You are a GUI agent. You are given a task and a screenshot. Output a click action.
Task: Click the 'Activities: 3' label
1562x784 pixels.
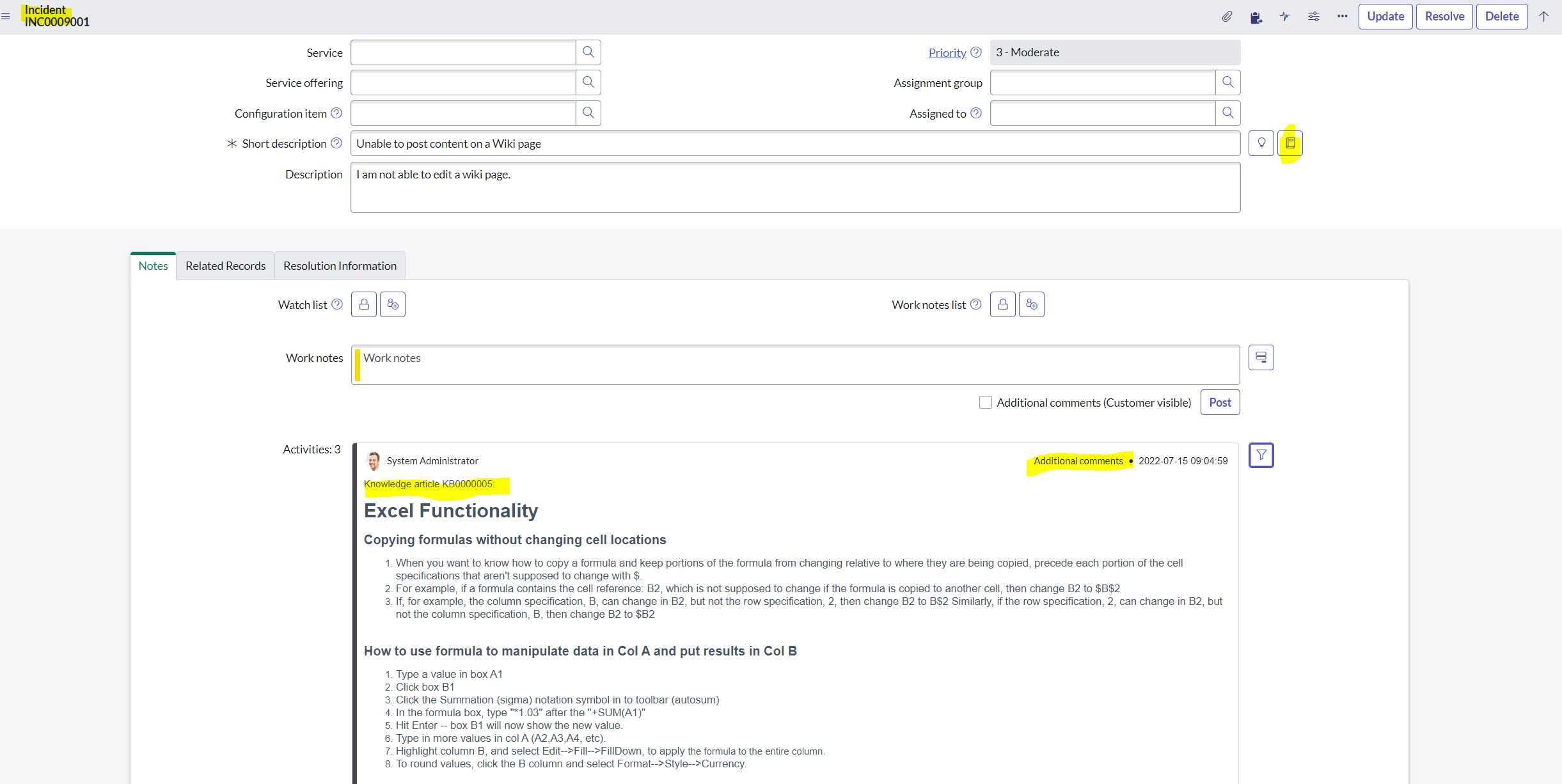(312, 450)
